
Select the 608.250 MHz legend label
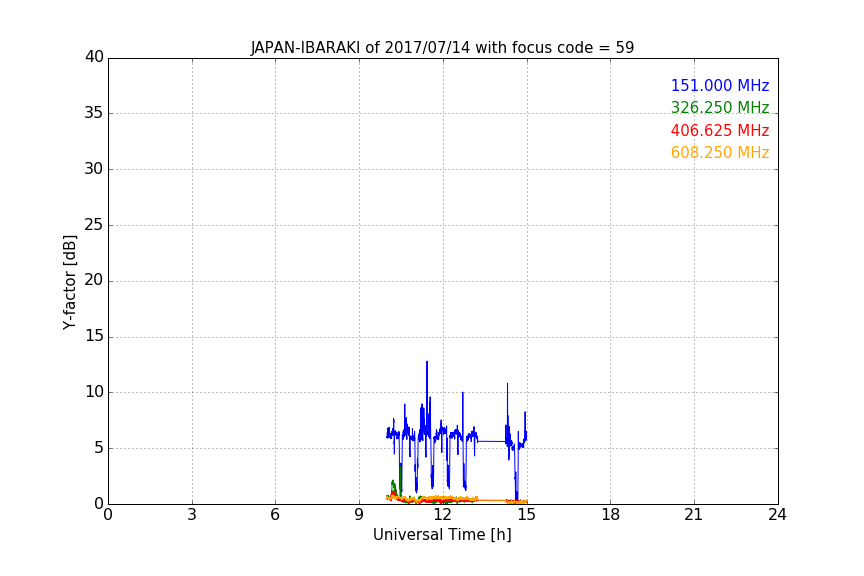[x=720, y=153]
